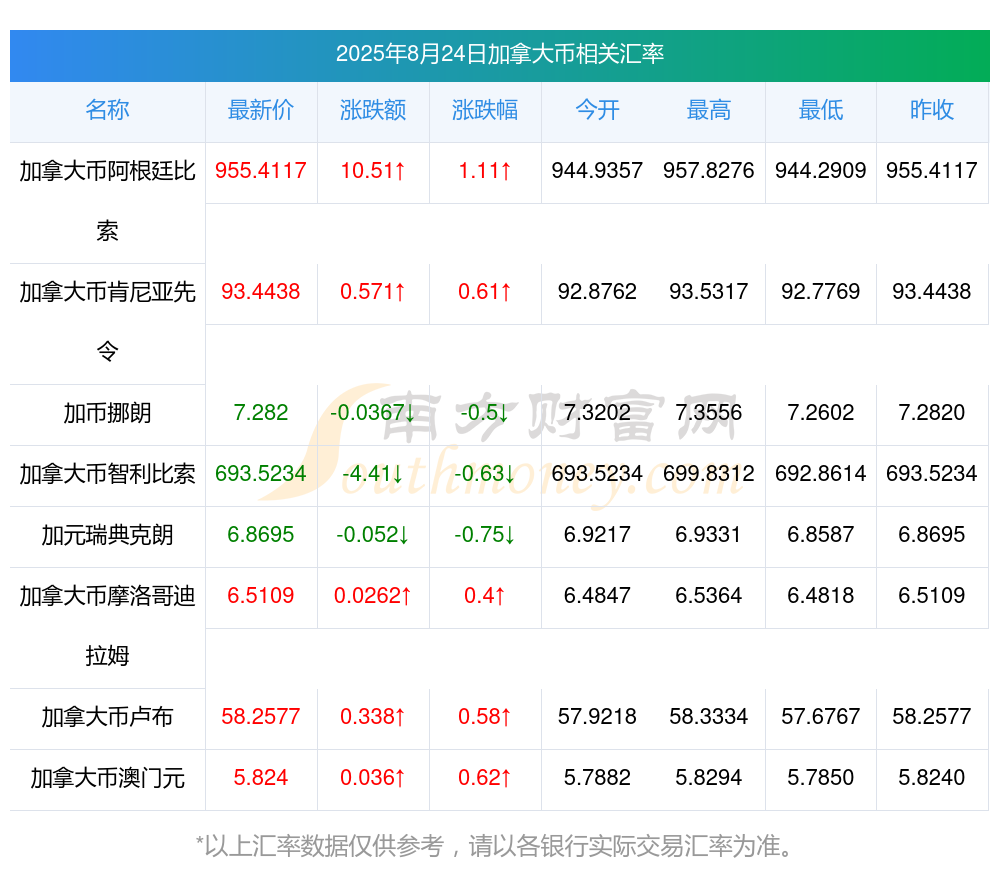Select the row name 加币挪朗
This screenshot has width=1000, height=877.
107,413
